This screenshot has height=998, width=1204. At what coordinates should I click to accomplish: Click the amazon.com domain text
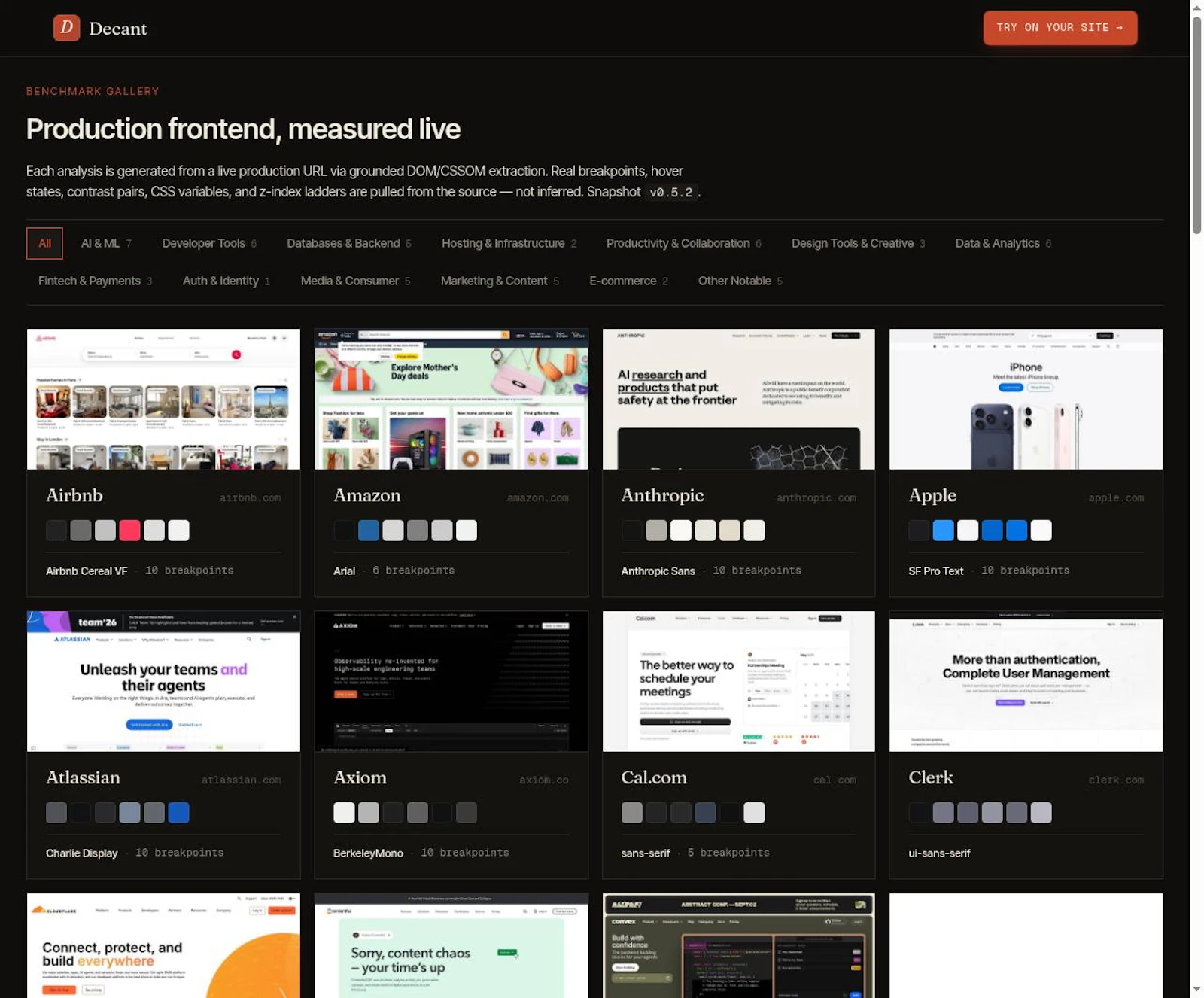[537, 497]
